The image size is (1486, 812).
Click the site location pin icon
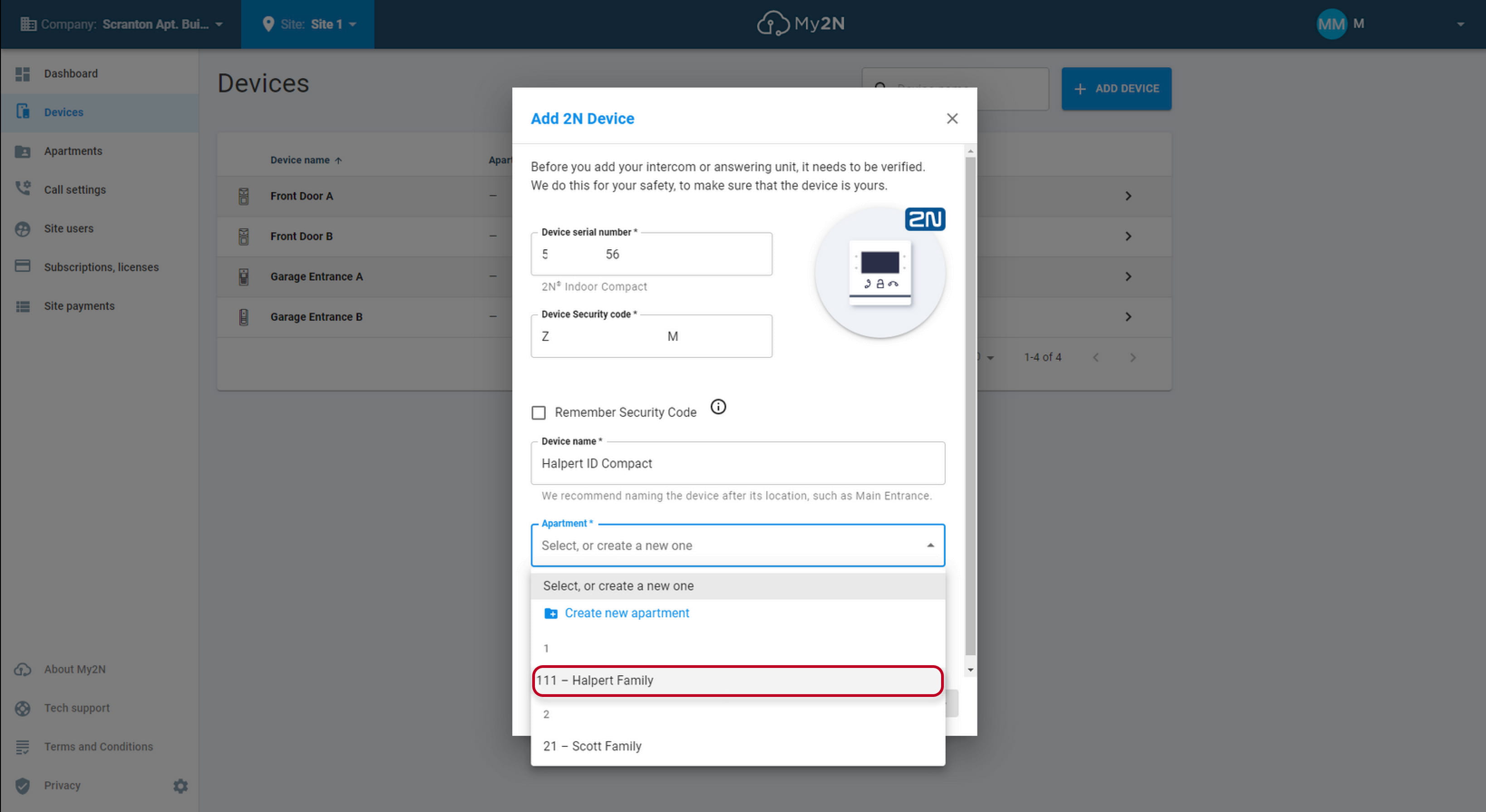[267, 24]
